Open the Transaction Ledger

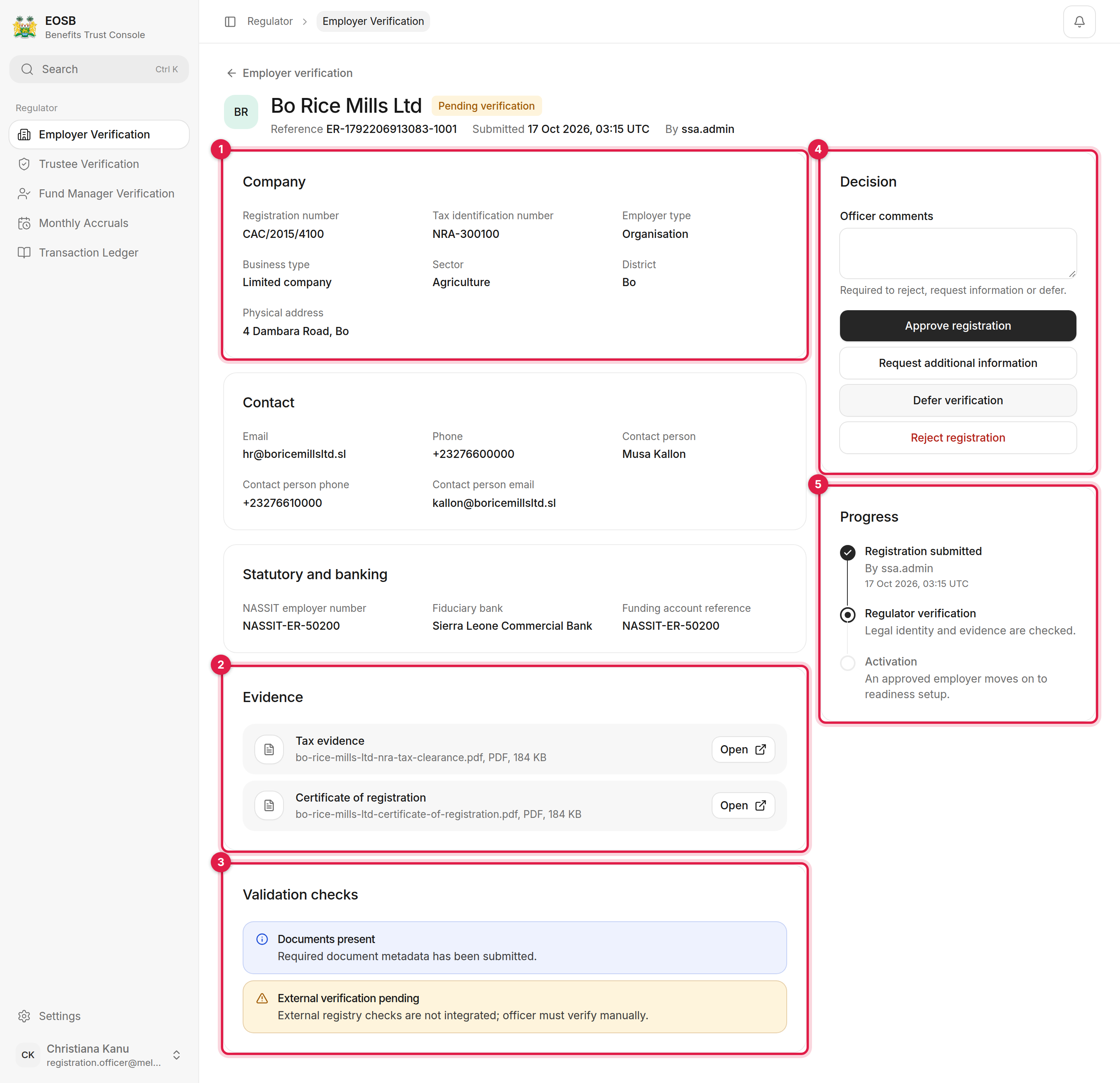[x=99, y=252]
